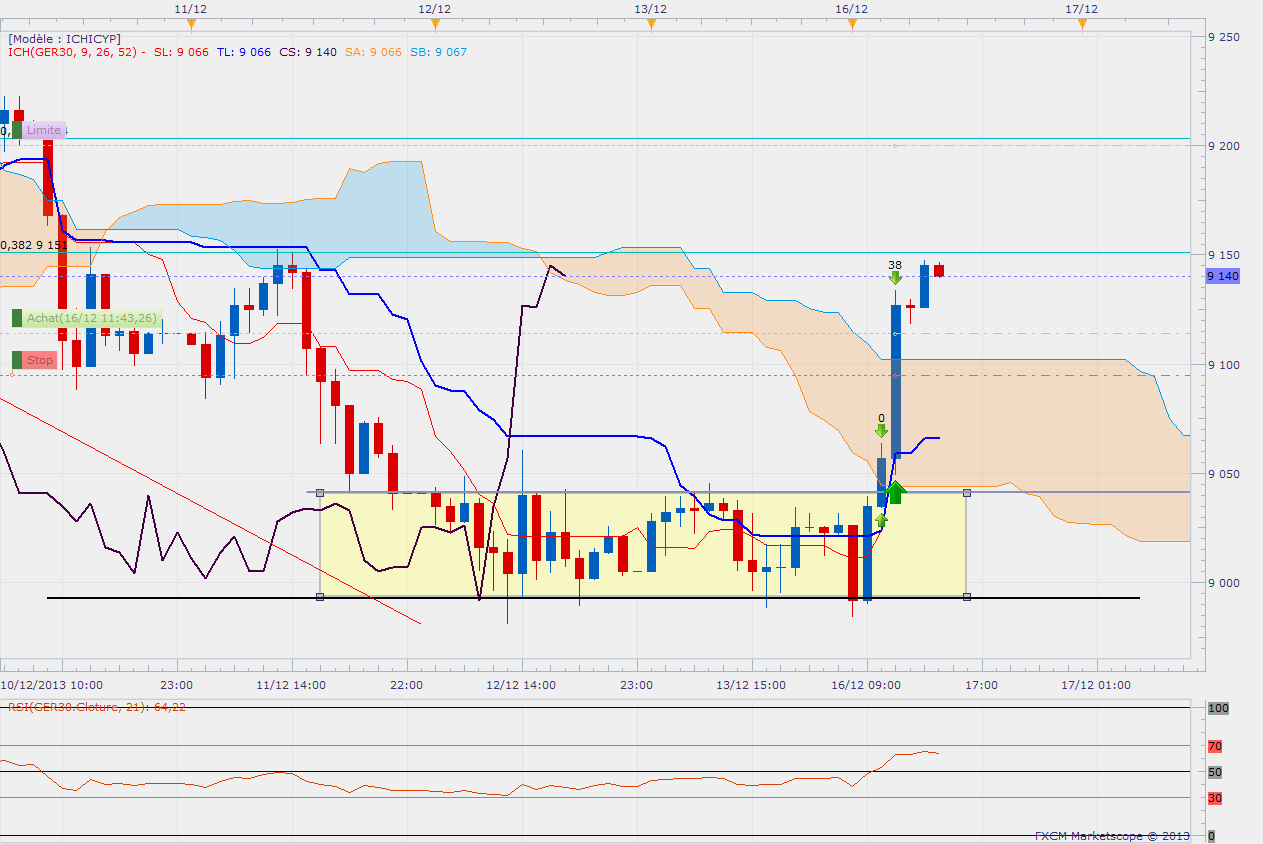The image size is (1263, 844).
Task: Select small green up arrow inside yellow rectangle
Action: 881,520
